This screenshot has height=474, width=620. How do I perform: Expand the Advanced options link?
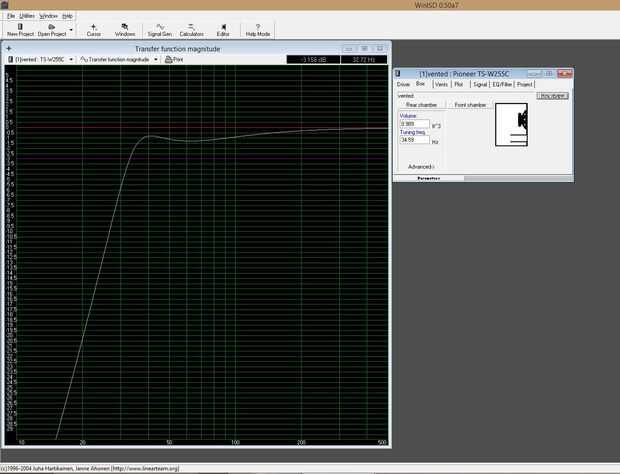pos(420,166)
